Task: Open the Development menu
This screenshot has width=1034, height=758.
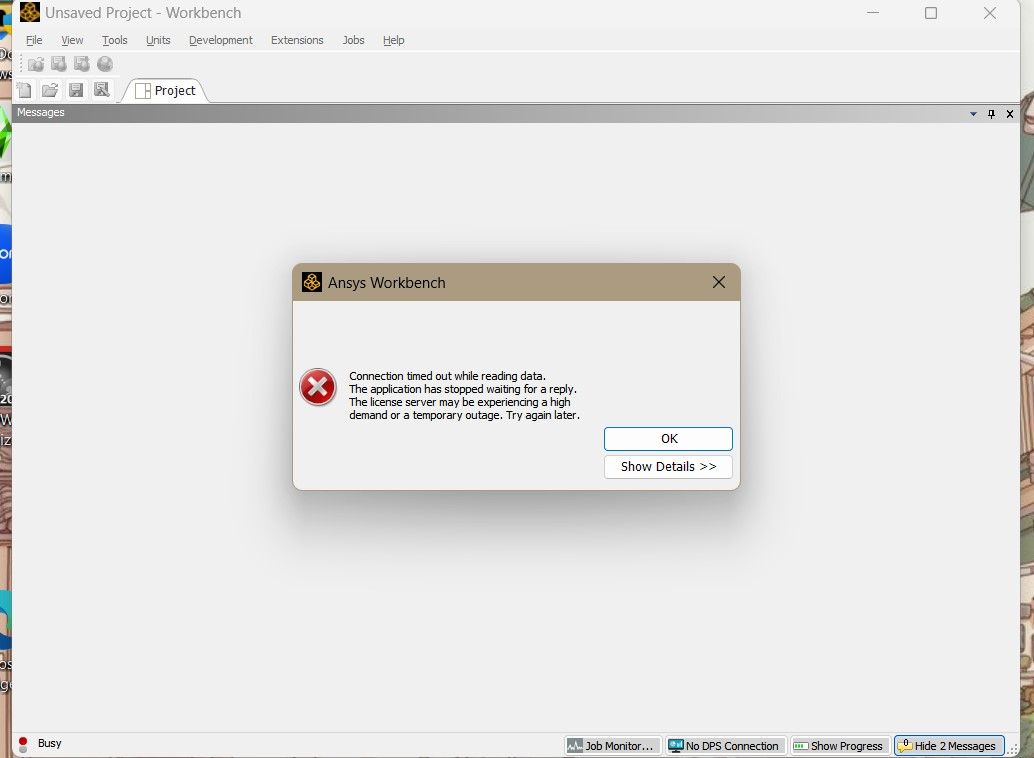Action: (x=221, y=40)
